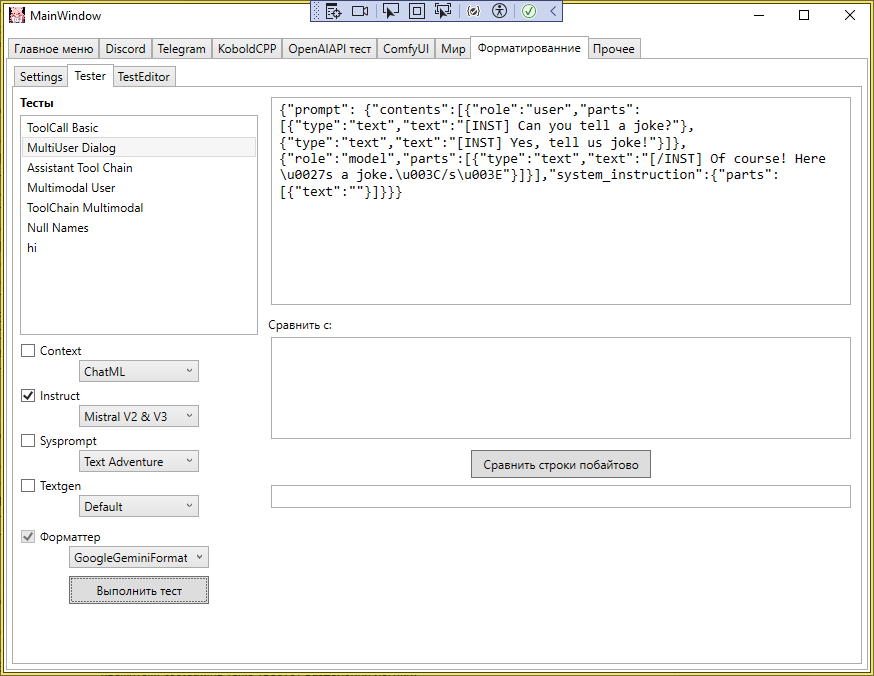
Task: Click Сравнить строки побайтово button
Action: (x=561, y=465)
